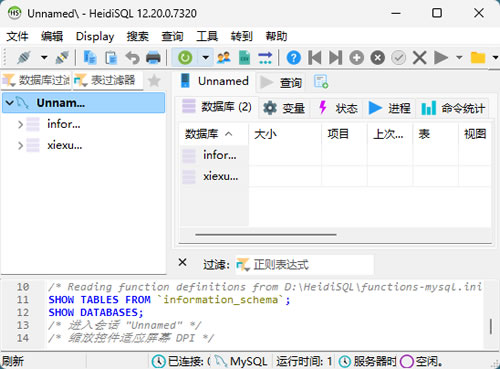Click the print icon in toolbar

point(153,58)
